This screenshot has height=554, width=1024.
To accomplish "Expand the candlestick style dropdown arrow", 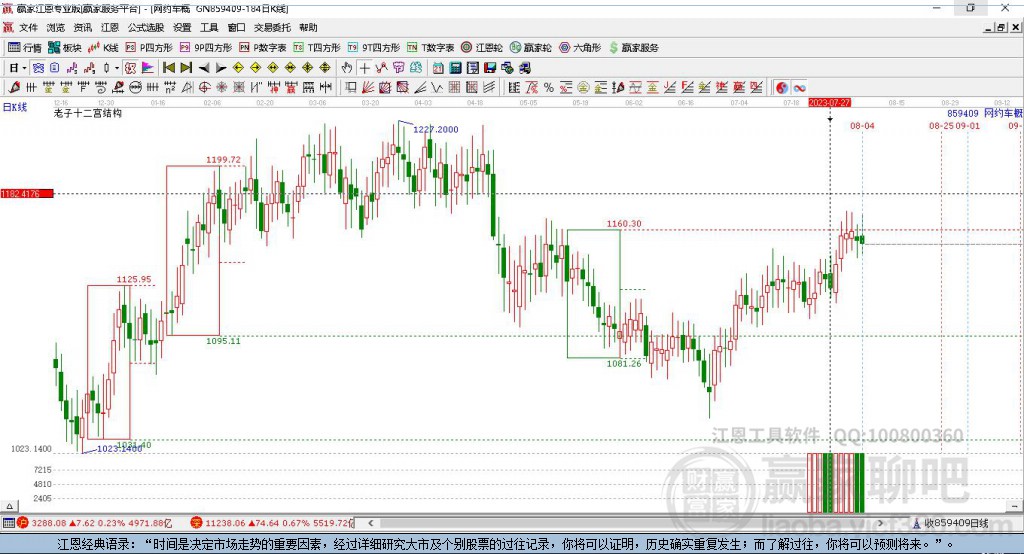I will point(117,68).
